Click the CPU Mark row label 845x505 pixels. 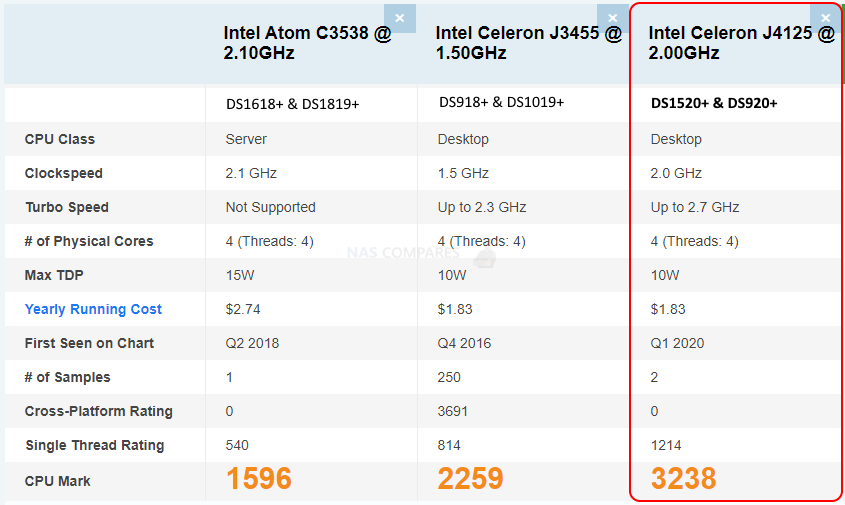(x=58, y=481)
